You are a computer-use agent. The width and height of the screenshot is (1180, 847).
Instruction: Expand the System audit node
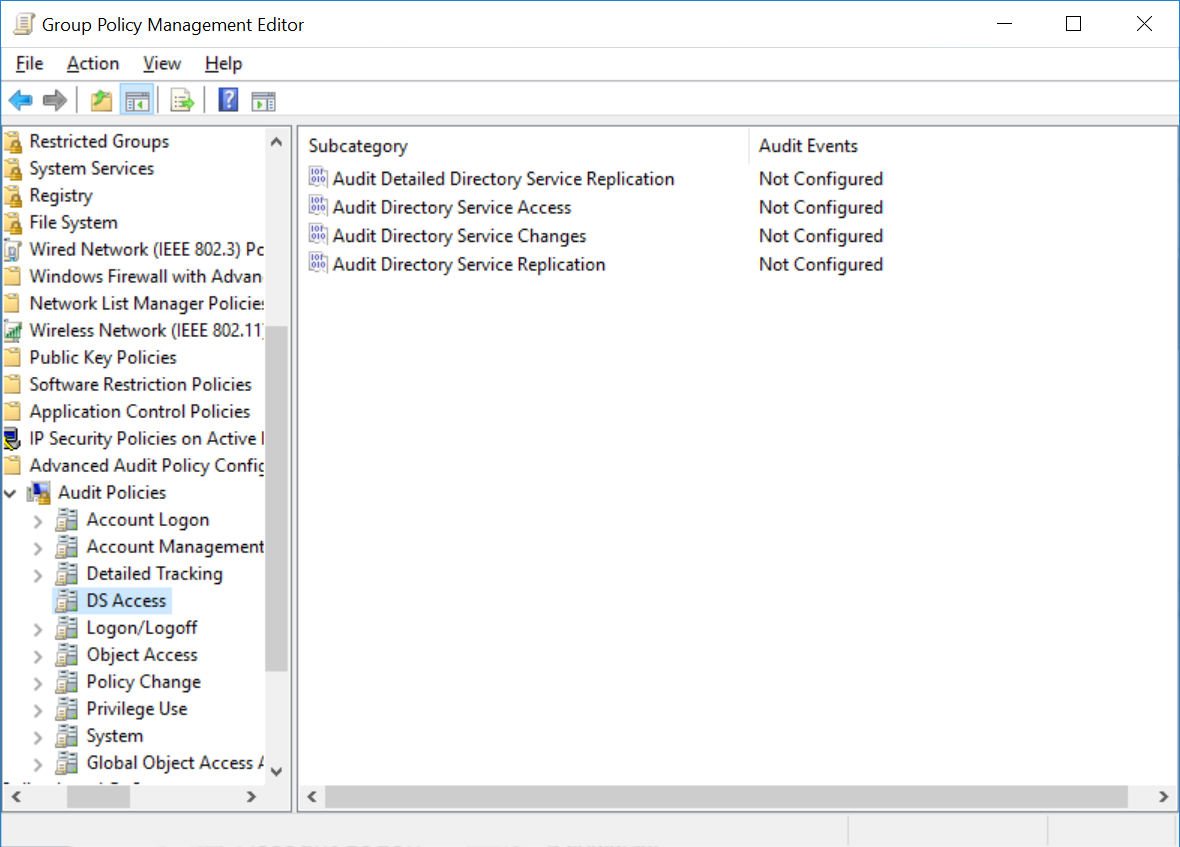(x=38, y=737)
